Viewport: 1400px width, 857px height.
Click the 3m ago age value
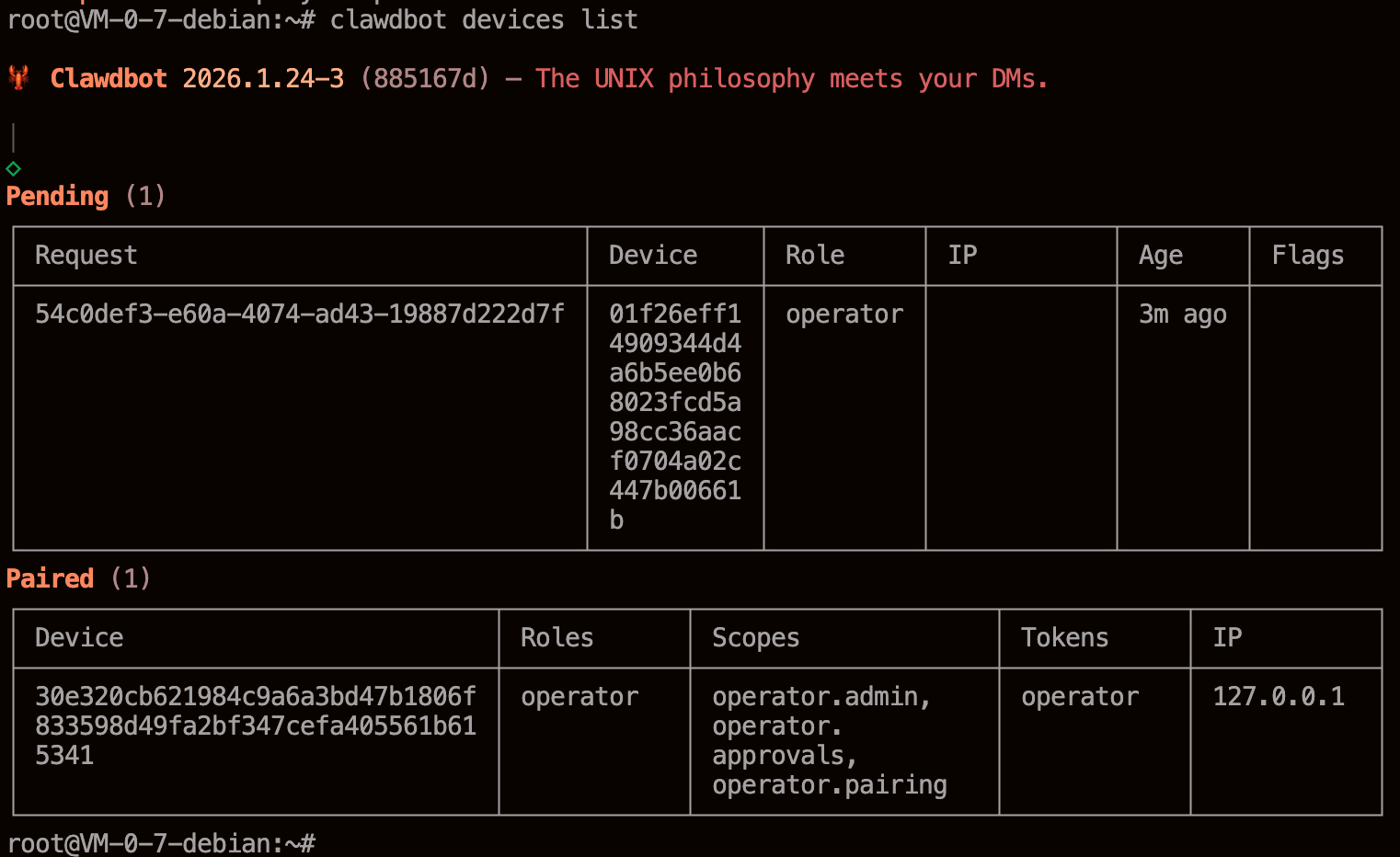[1182, 314]
